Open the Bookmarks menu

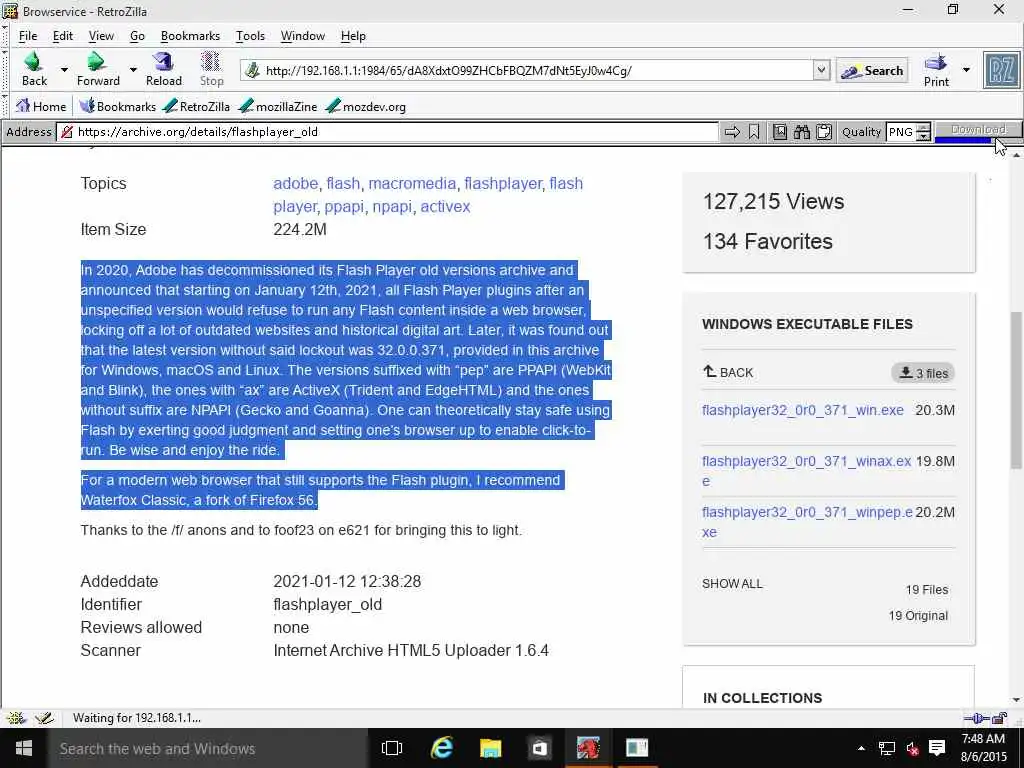tap(190, 36)
